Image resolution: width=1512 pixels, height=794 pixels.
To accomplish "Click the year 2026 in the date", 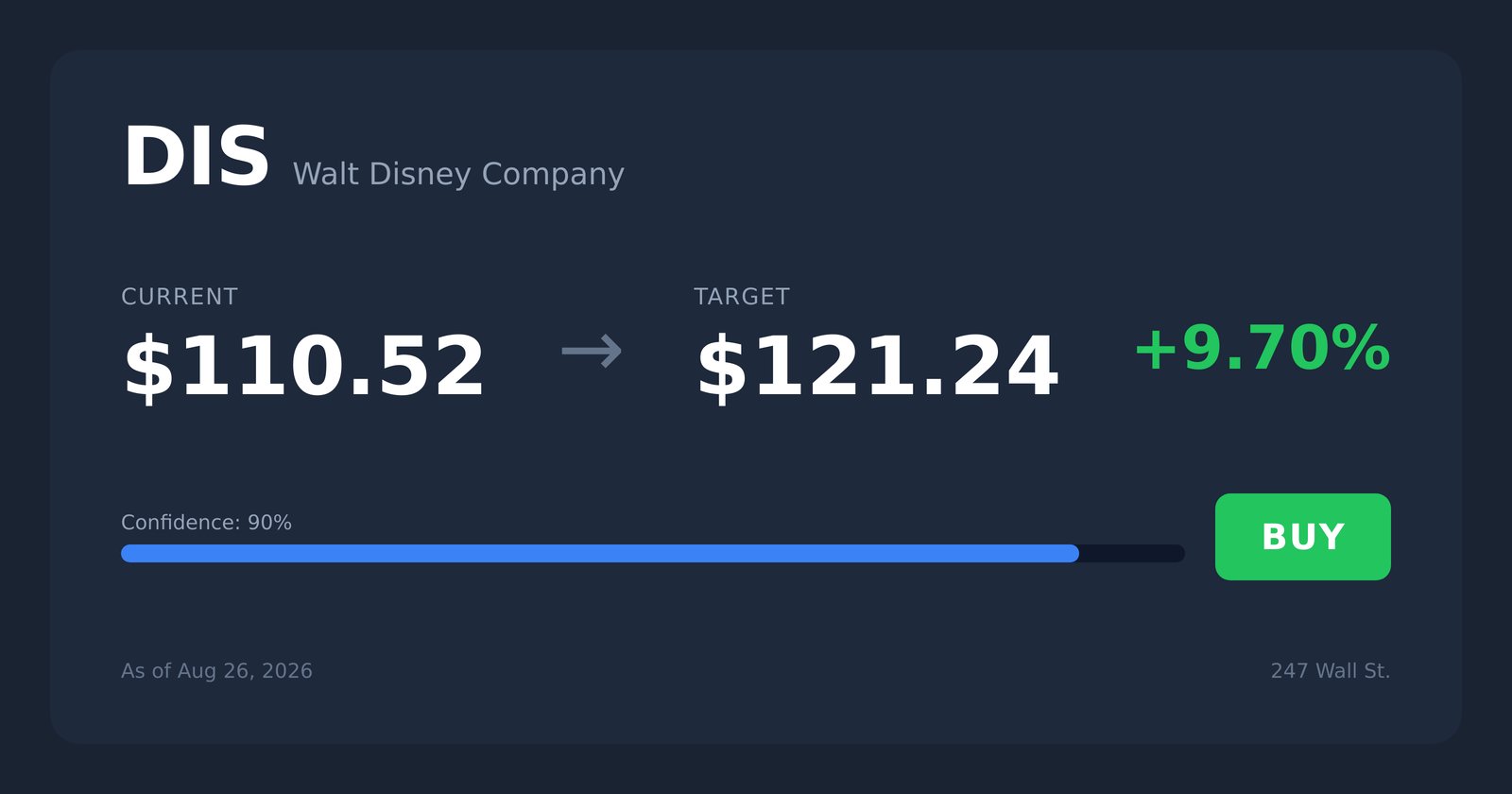I will [287, 671].
